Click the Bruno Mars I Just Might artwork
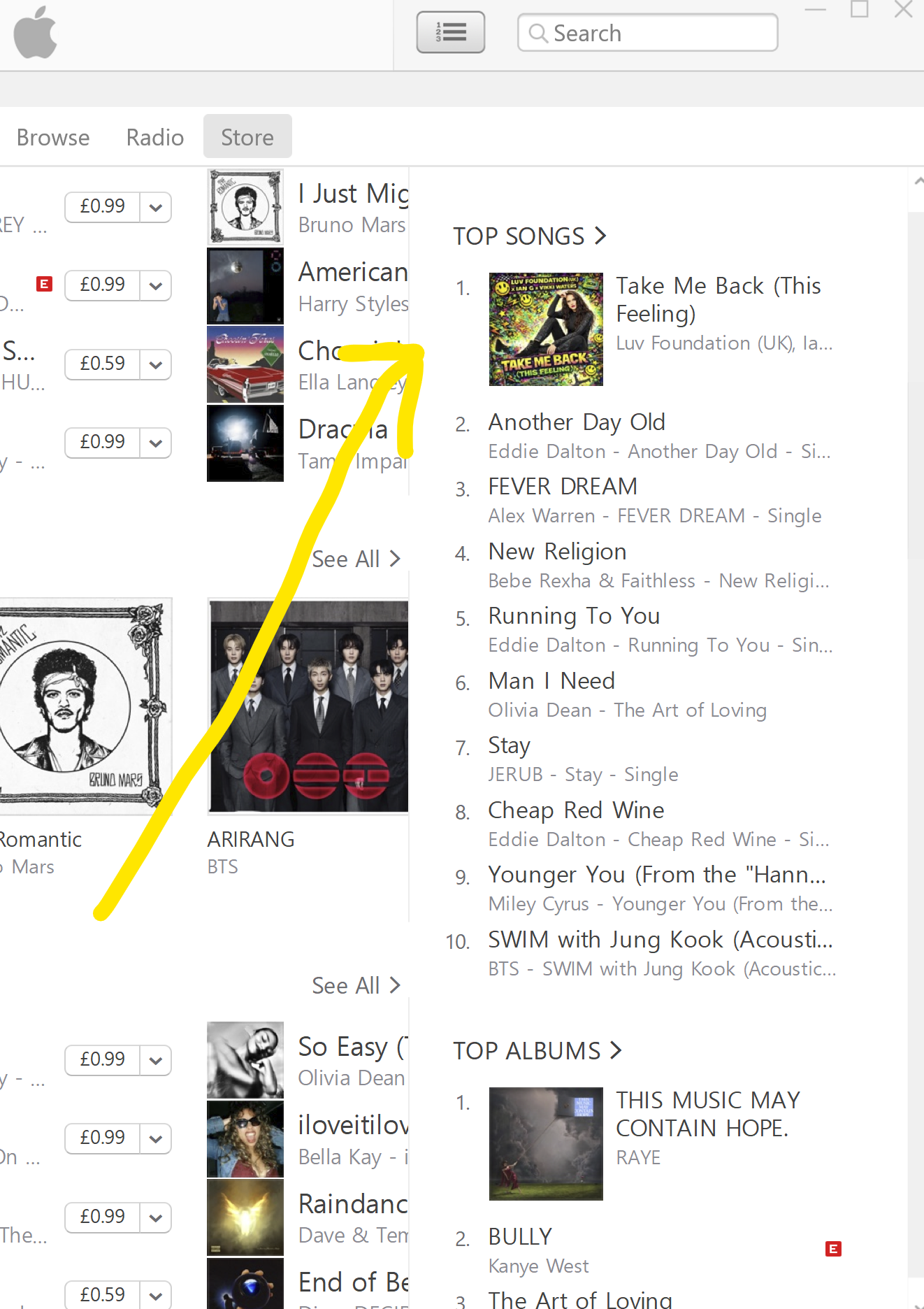Image resolution: width=924 pixels, height=1309 pixels. coord(245,207)
